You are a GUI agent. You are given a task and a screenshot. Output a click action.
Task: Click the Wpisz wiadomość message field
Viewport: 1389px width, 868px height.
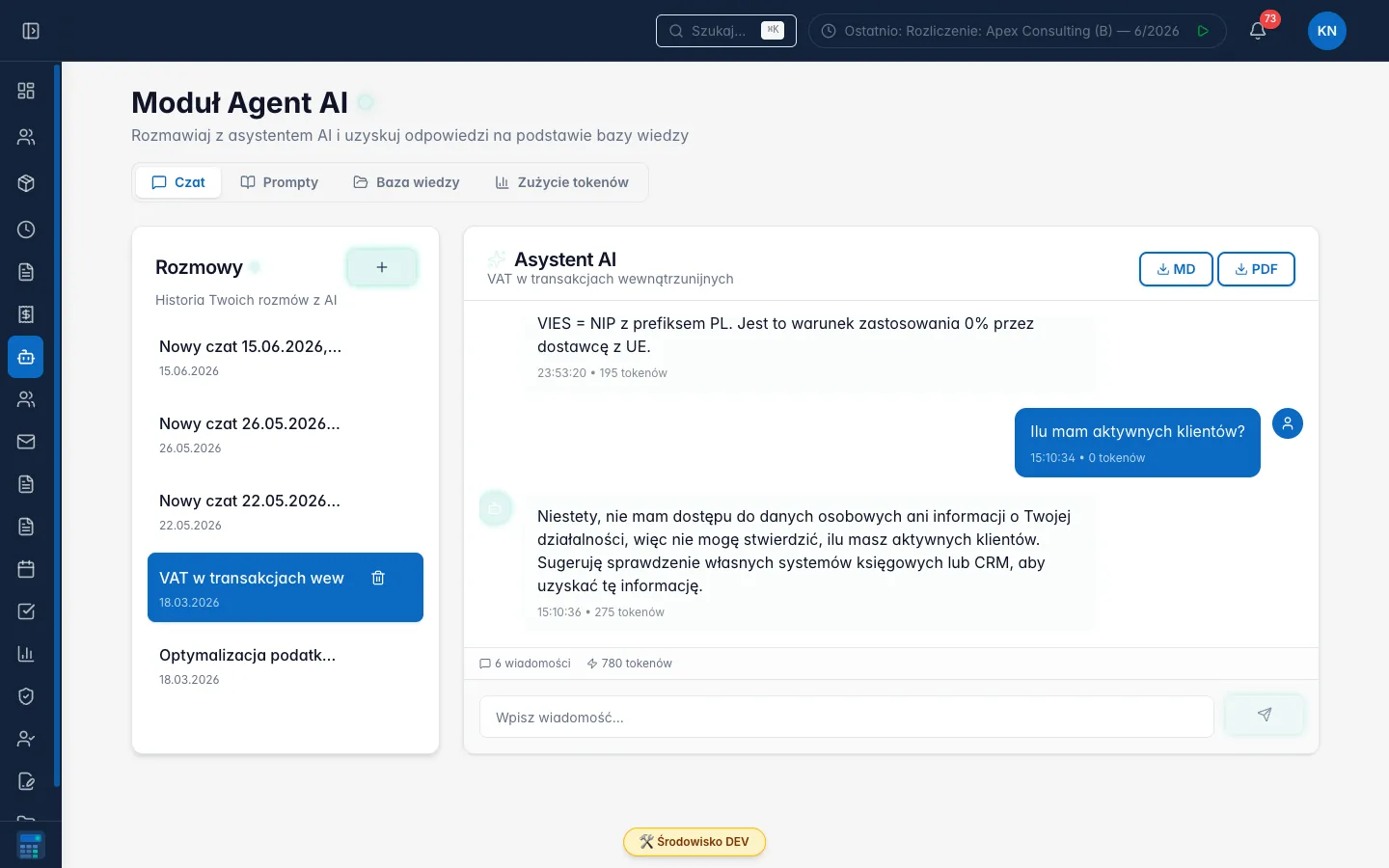click(847, 717)
